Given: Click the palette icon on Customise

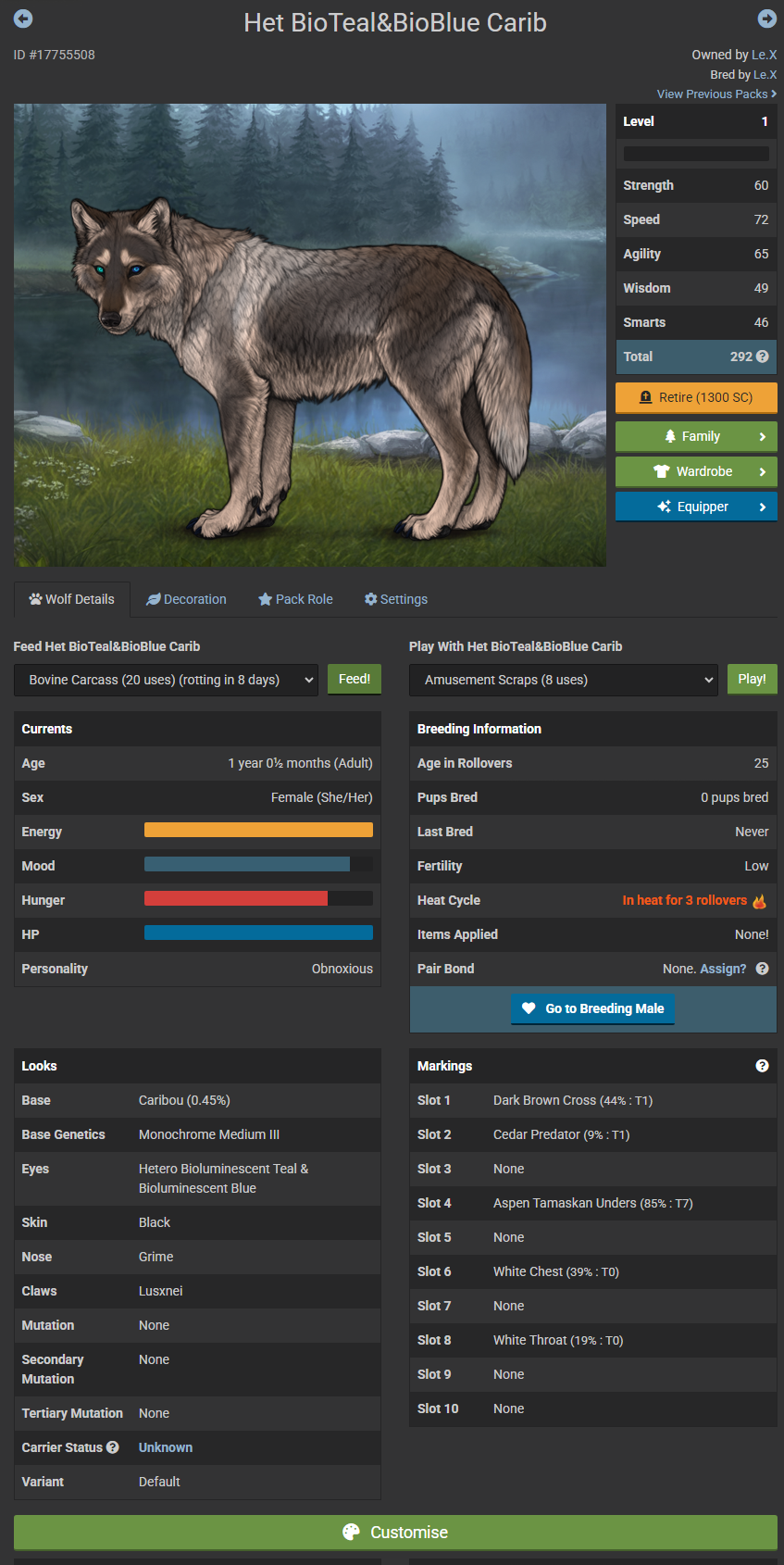Looking at the screenshot, I should pyautogui.click(x=351, y=1533).
